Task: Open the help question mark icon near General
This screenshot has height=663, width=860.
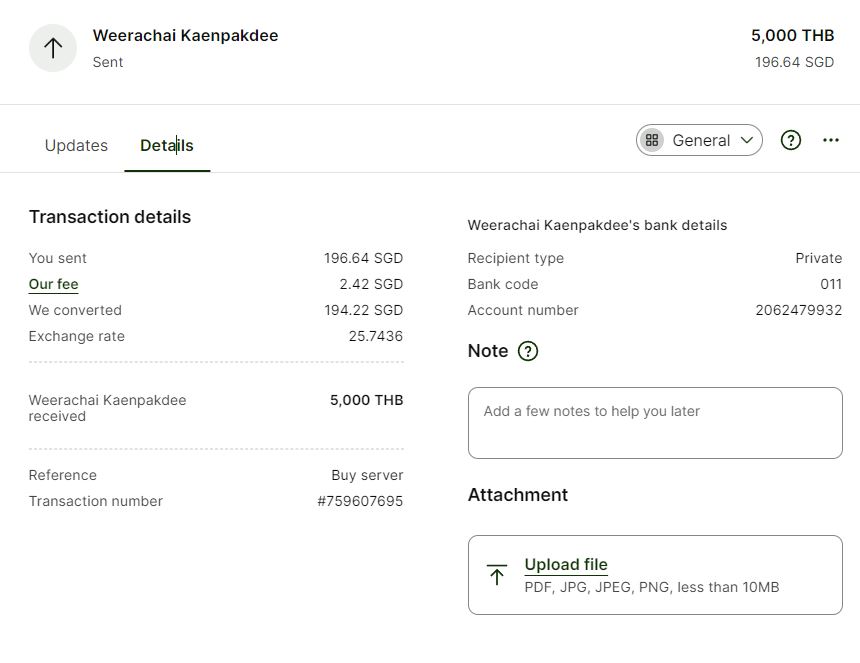Action: [x=790, y=140]
